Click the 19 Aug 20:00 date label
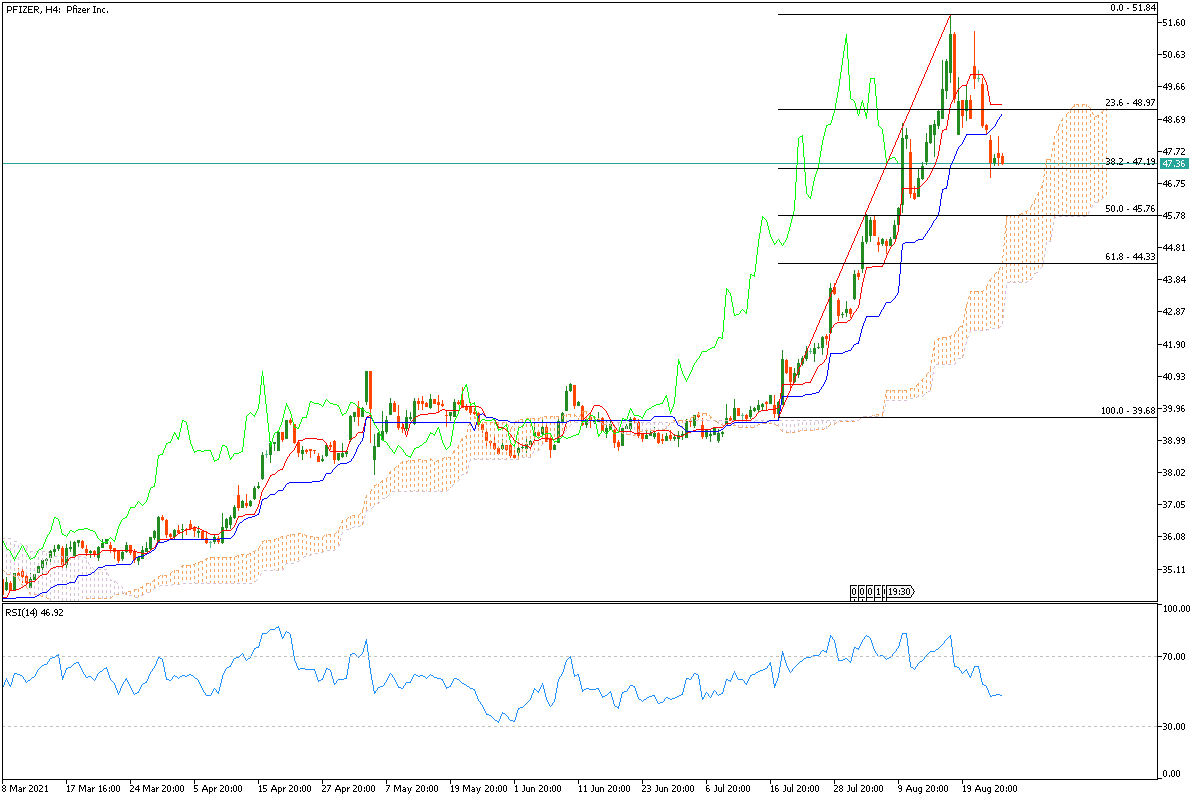The height and width of the screenshot is (800, 1200). point(989,788)
